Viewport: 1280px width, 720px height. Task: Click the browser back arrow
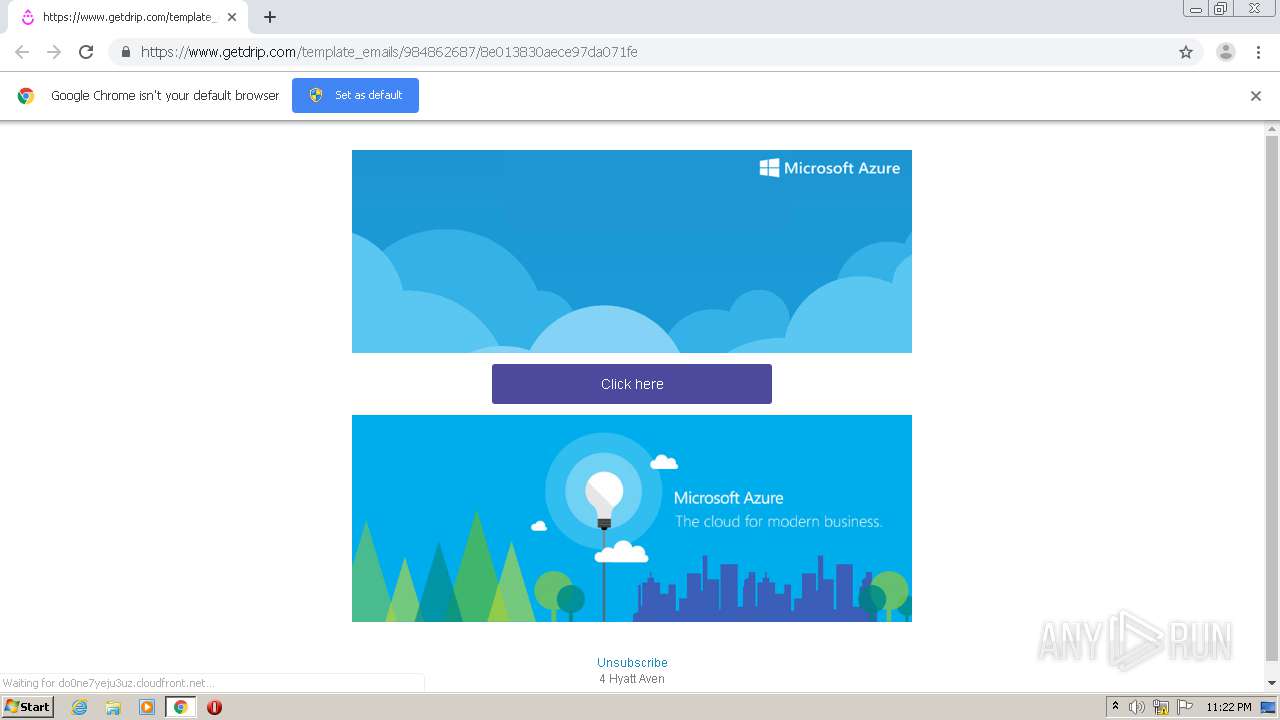coord(22,52)
